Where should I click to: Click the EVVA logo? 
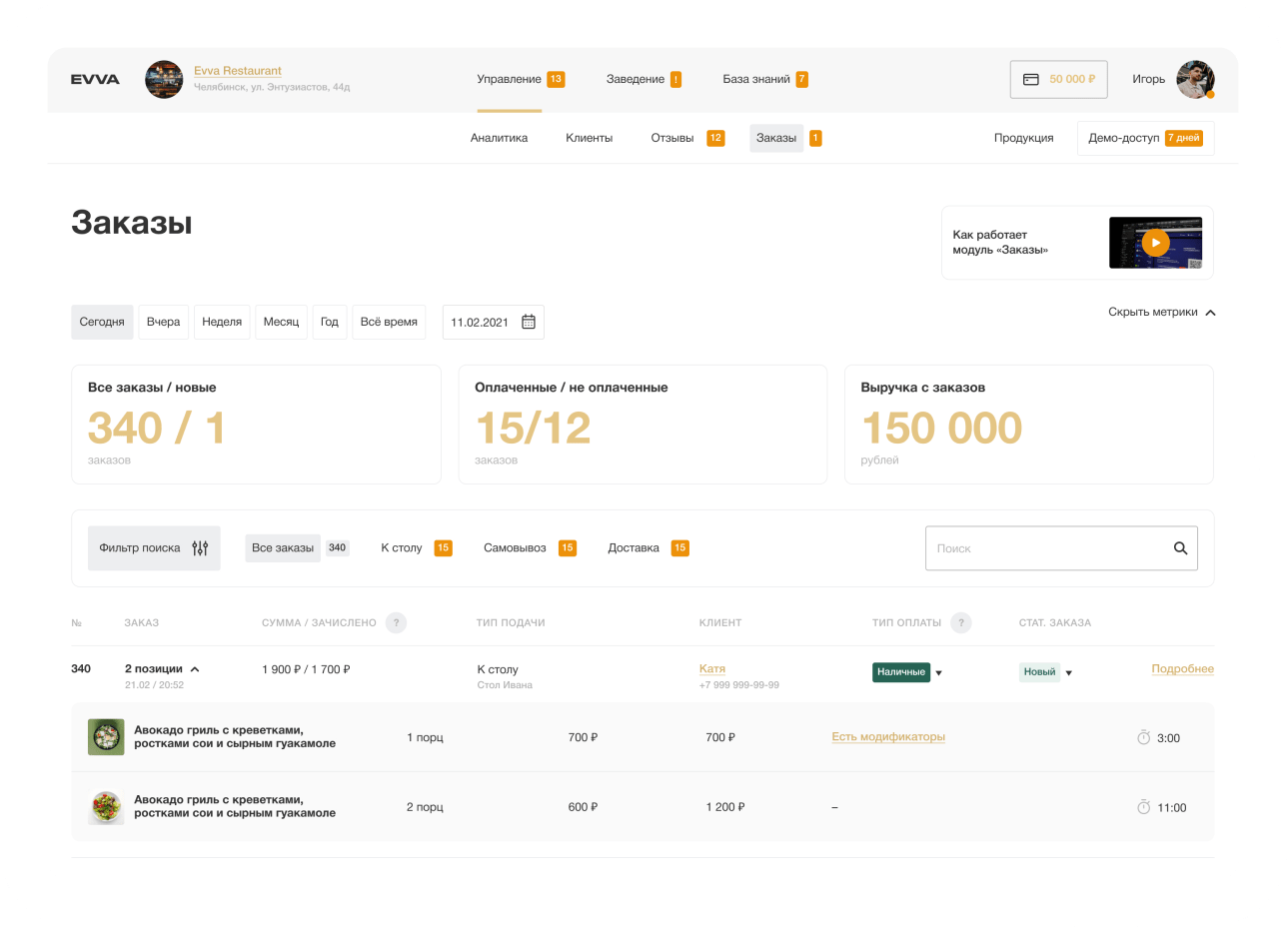(x=95, y=80)
